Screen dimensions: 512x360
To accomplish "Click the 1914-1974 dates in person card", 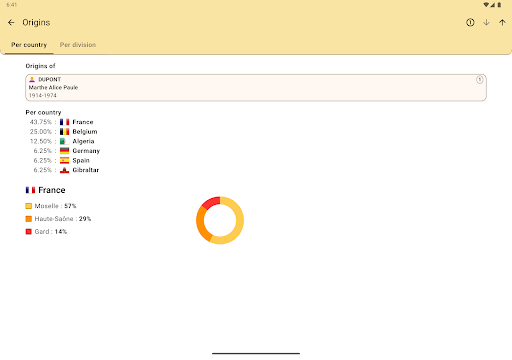I will tap(43, 95).
